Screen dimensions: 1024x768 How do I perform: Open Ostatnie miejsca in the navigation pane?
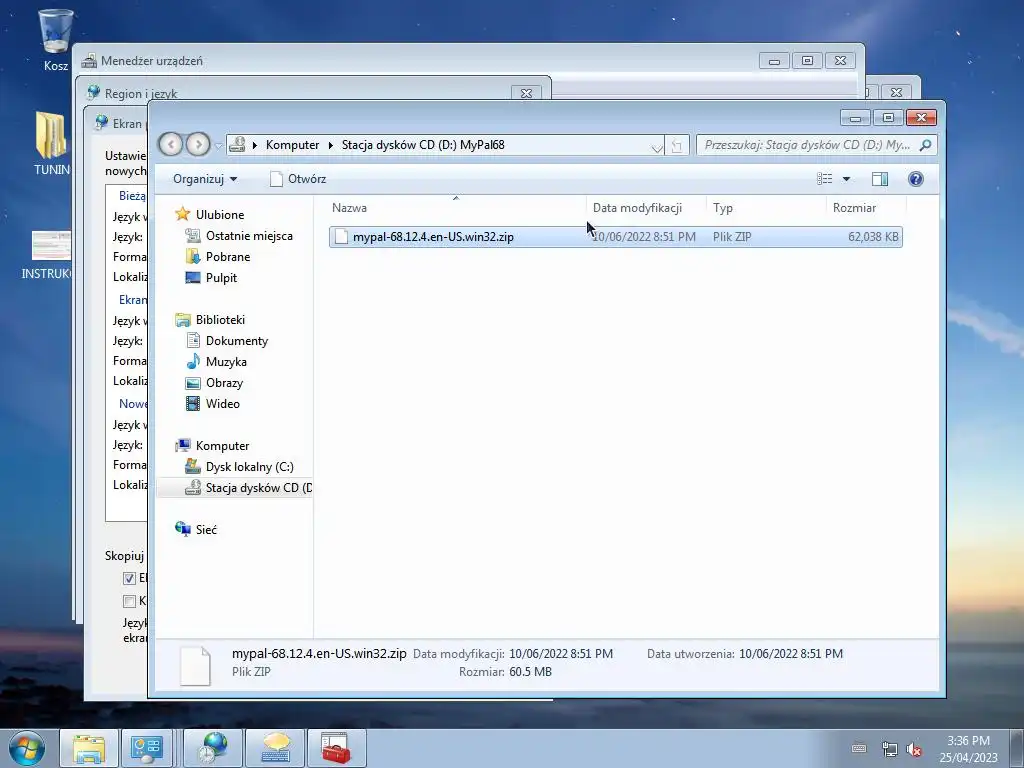coord(249,236)
